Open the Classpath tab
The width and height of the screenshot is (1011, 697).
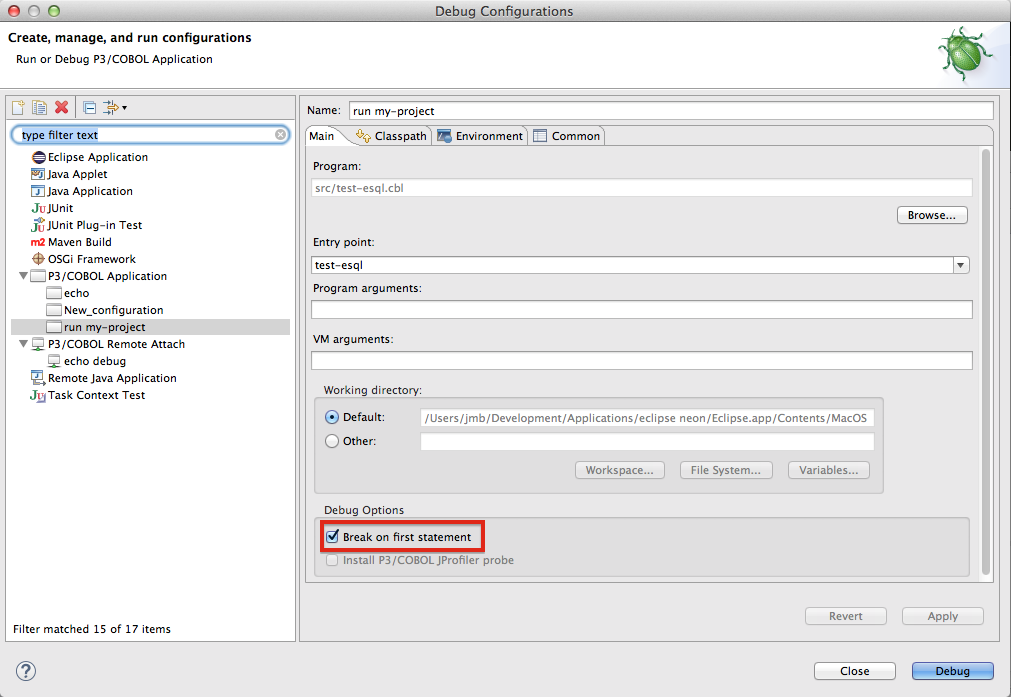click(x=391, y=136)
